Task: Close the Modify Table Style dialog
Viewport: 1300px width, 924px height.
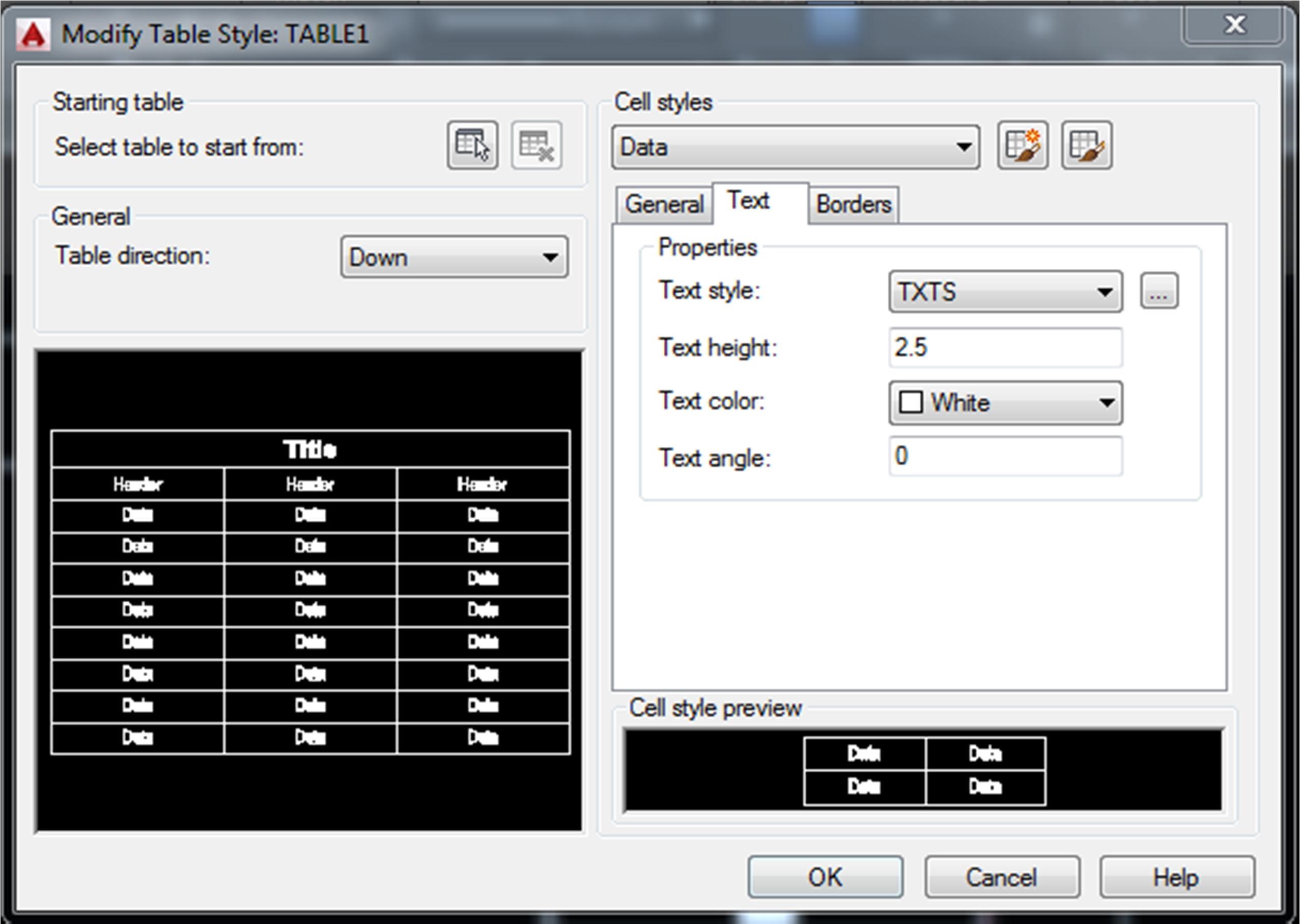Action: (1234, 25)
